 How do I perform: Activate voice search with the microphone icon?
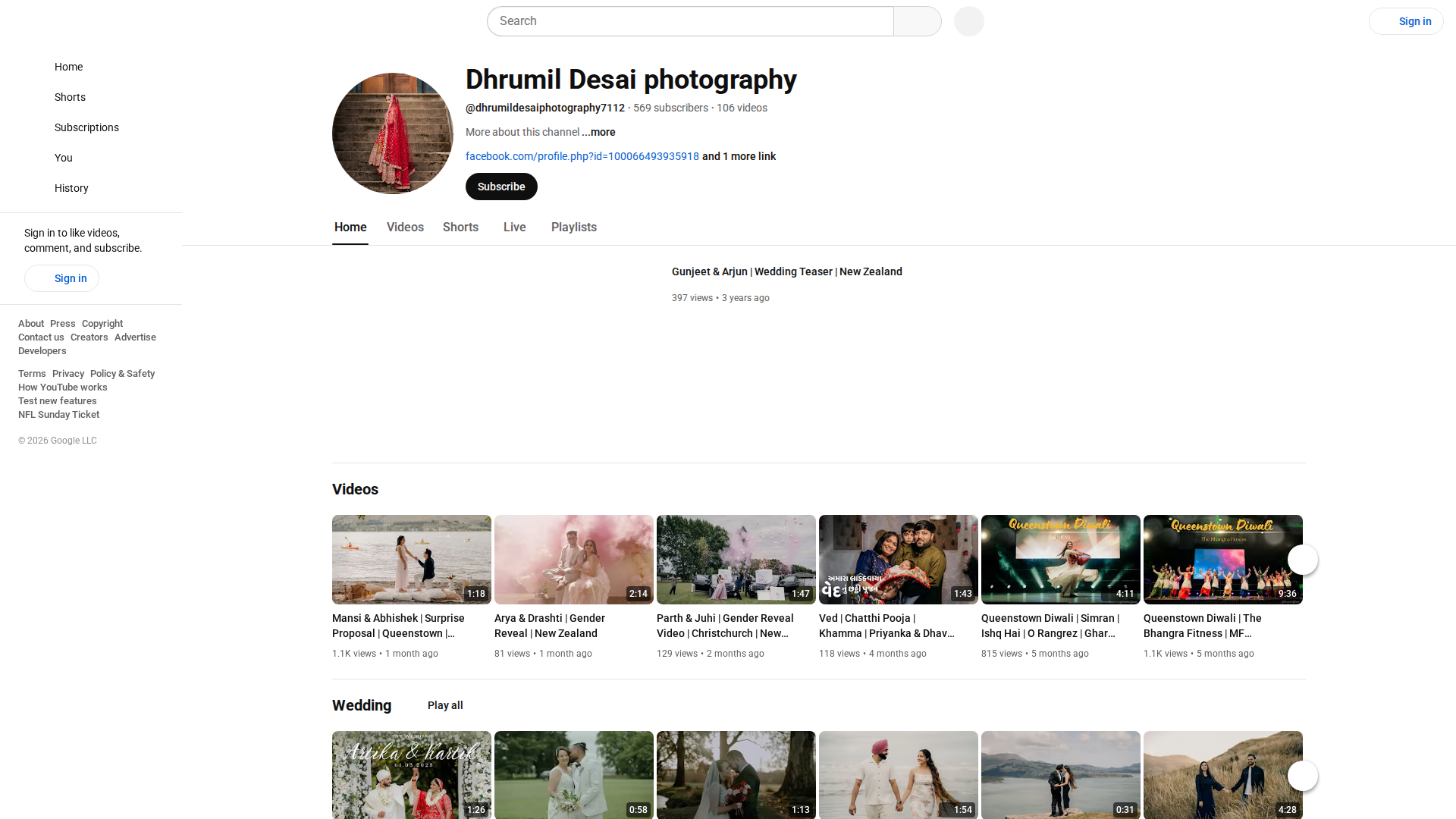pos(968,21)
